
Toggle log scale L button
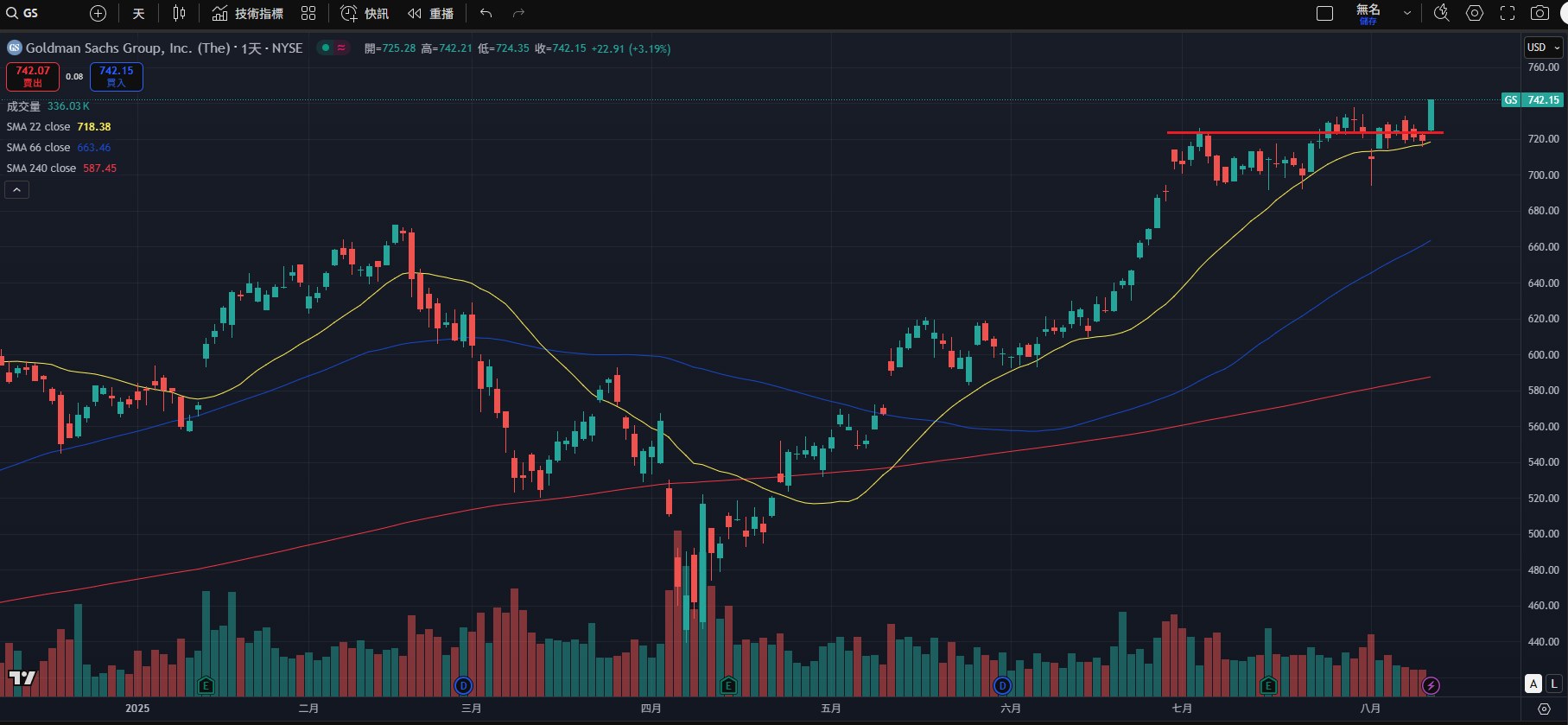(1554, 684)
